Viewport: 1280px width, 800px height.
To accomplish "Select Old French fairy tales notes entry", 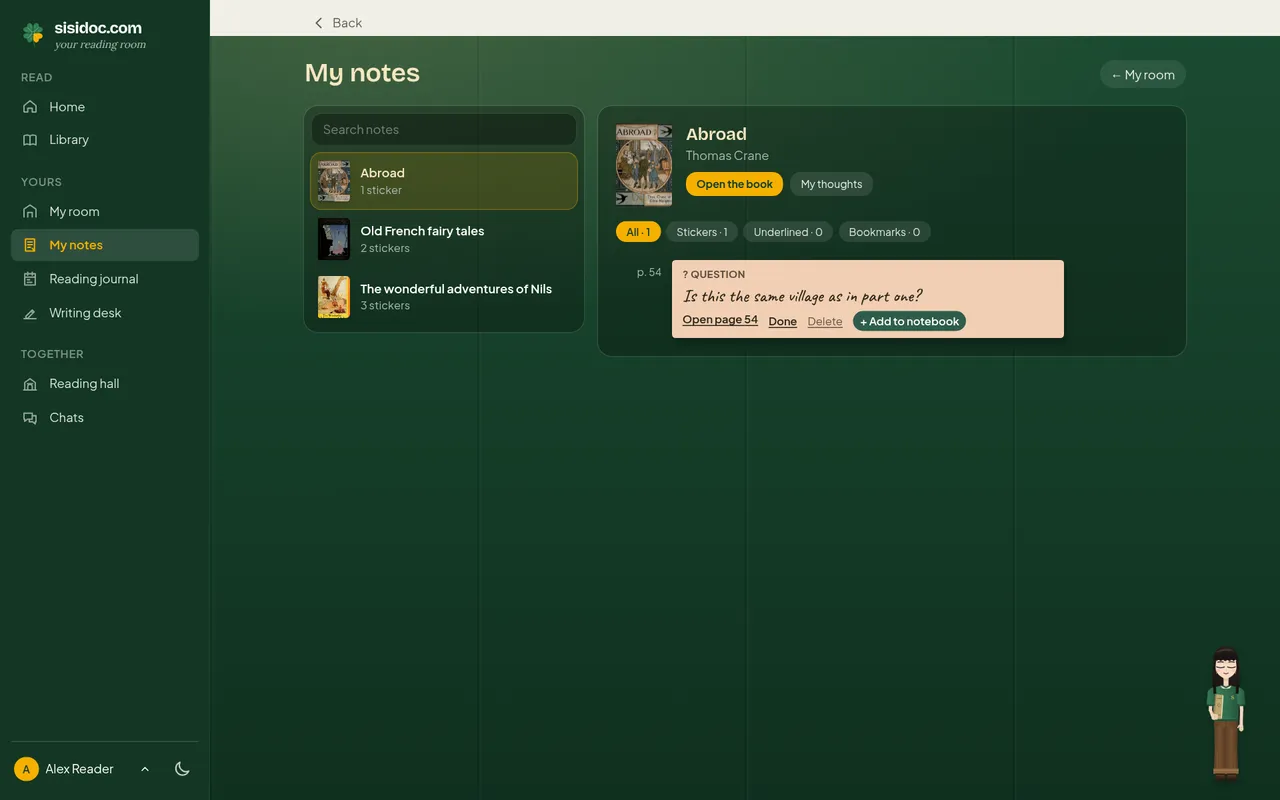I will [x=444, y=239].
